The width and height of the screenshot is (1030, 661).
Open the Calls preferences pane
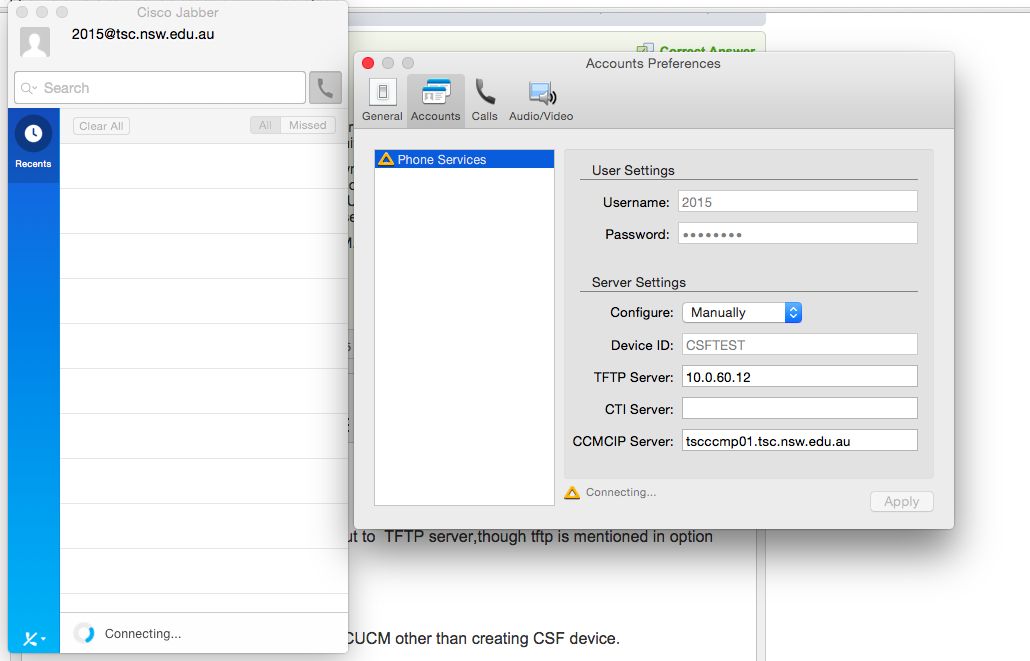(x=485, y=101)
